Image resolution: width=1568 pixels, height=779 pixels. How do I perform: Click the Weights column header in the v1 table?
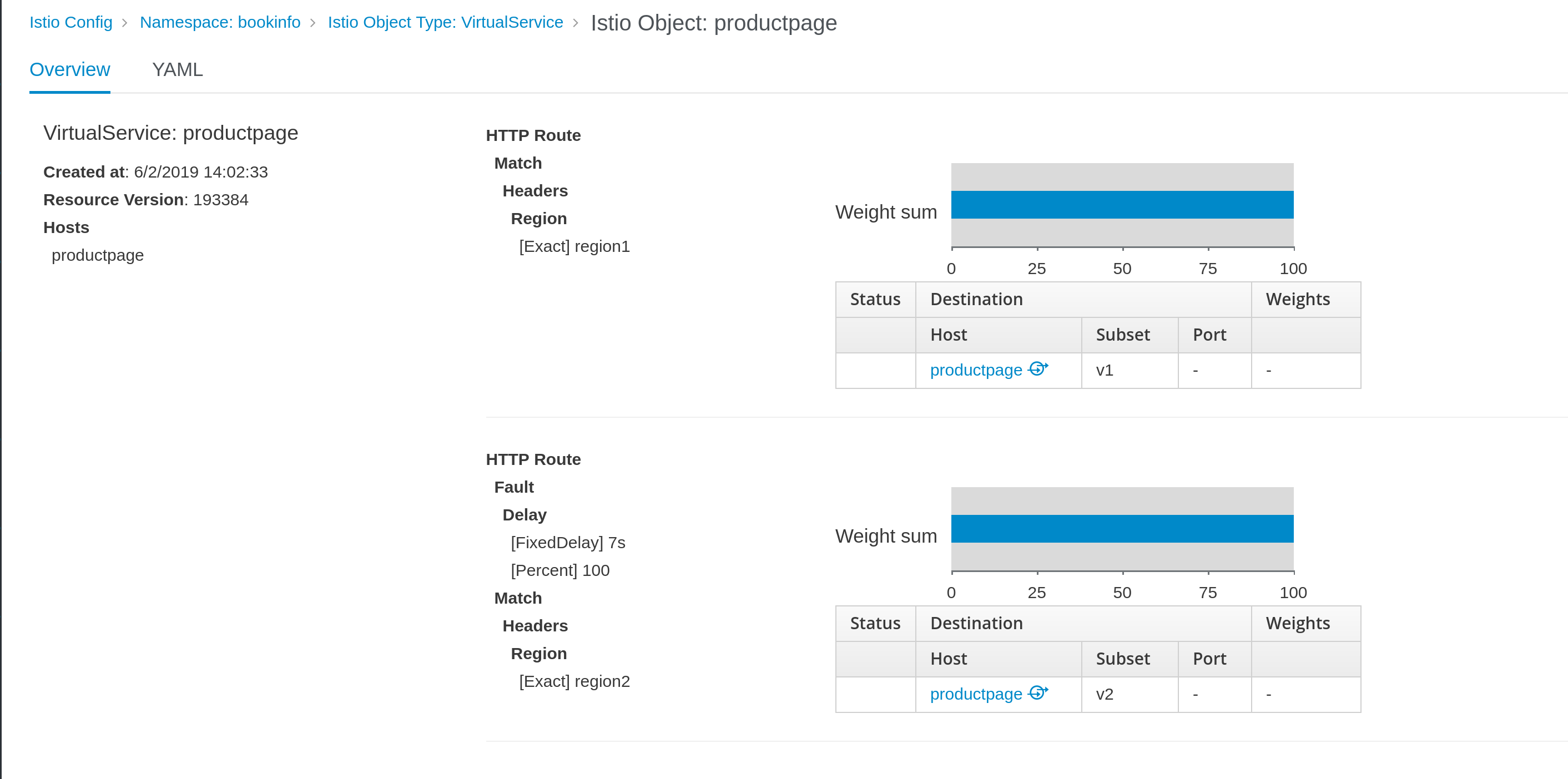pos(1305,300)
